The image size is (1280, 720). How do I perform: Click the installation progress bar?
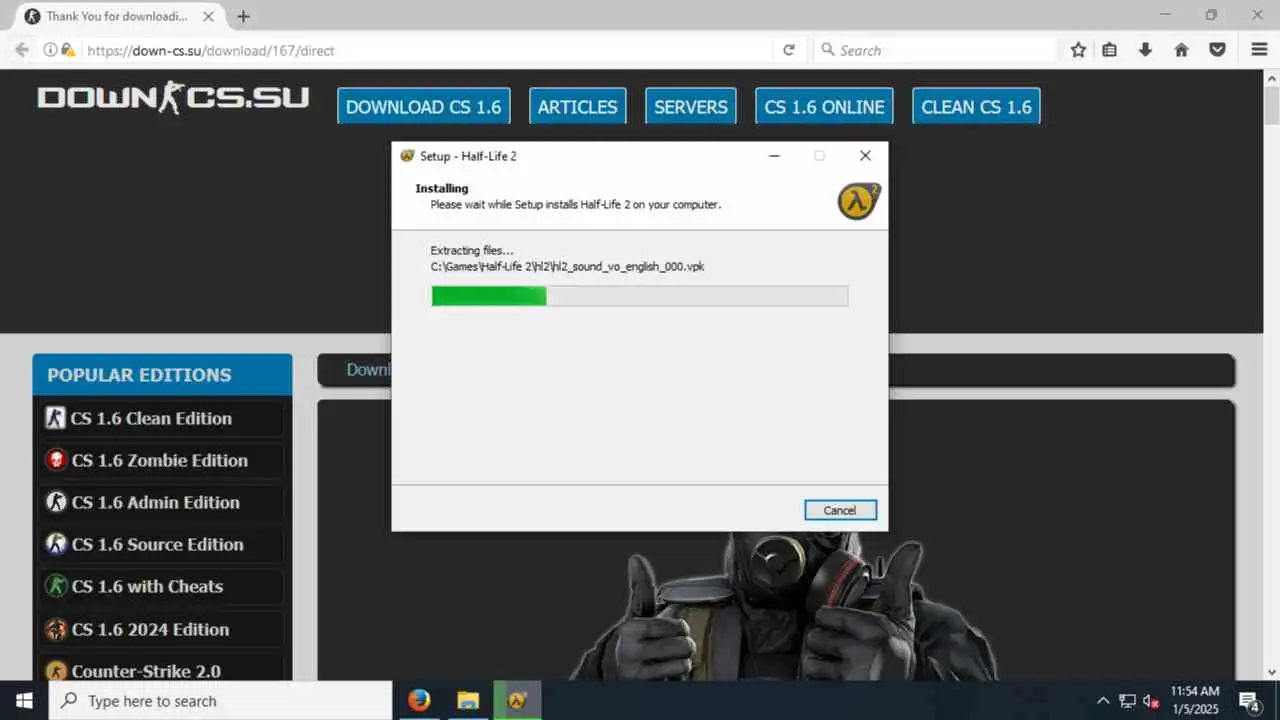coord(640,296)
